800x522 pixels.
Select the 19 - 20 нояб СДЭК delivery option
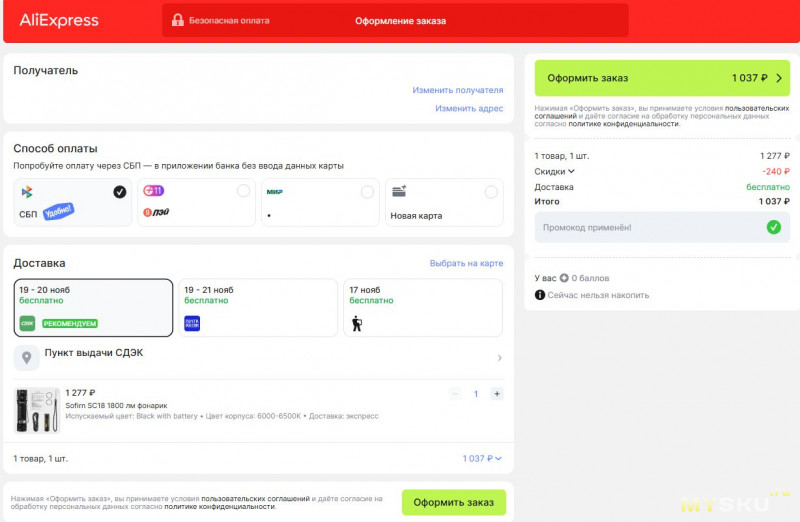click(93, 307)
